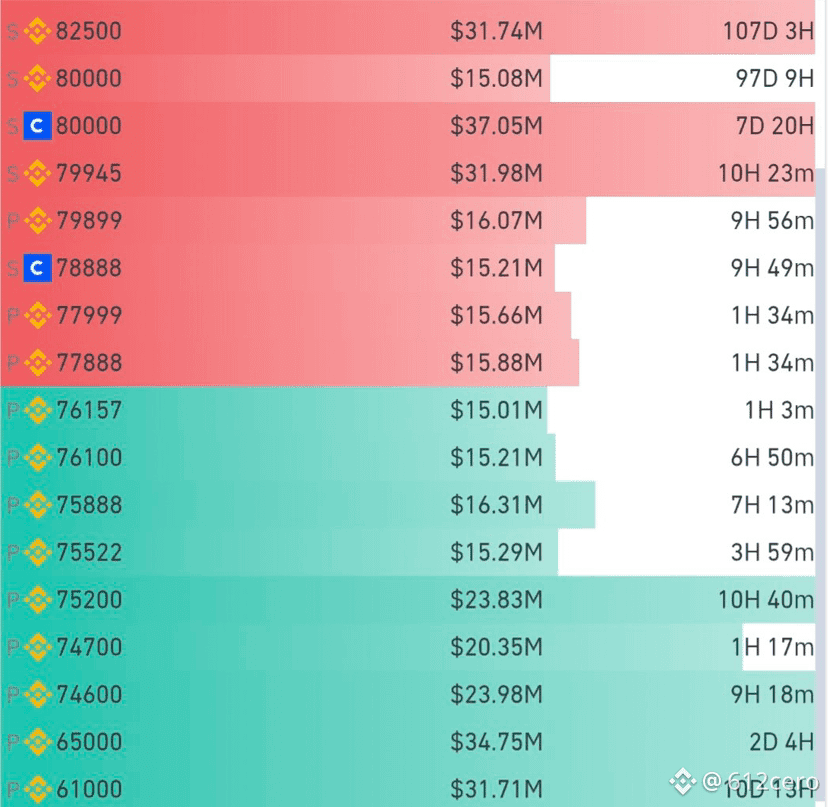Viewport: 828px width, 807px height.
Task: Select price 75888
Action: click(x=89, y=505)
